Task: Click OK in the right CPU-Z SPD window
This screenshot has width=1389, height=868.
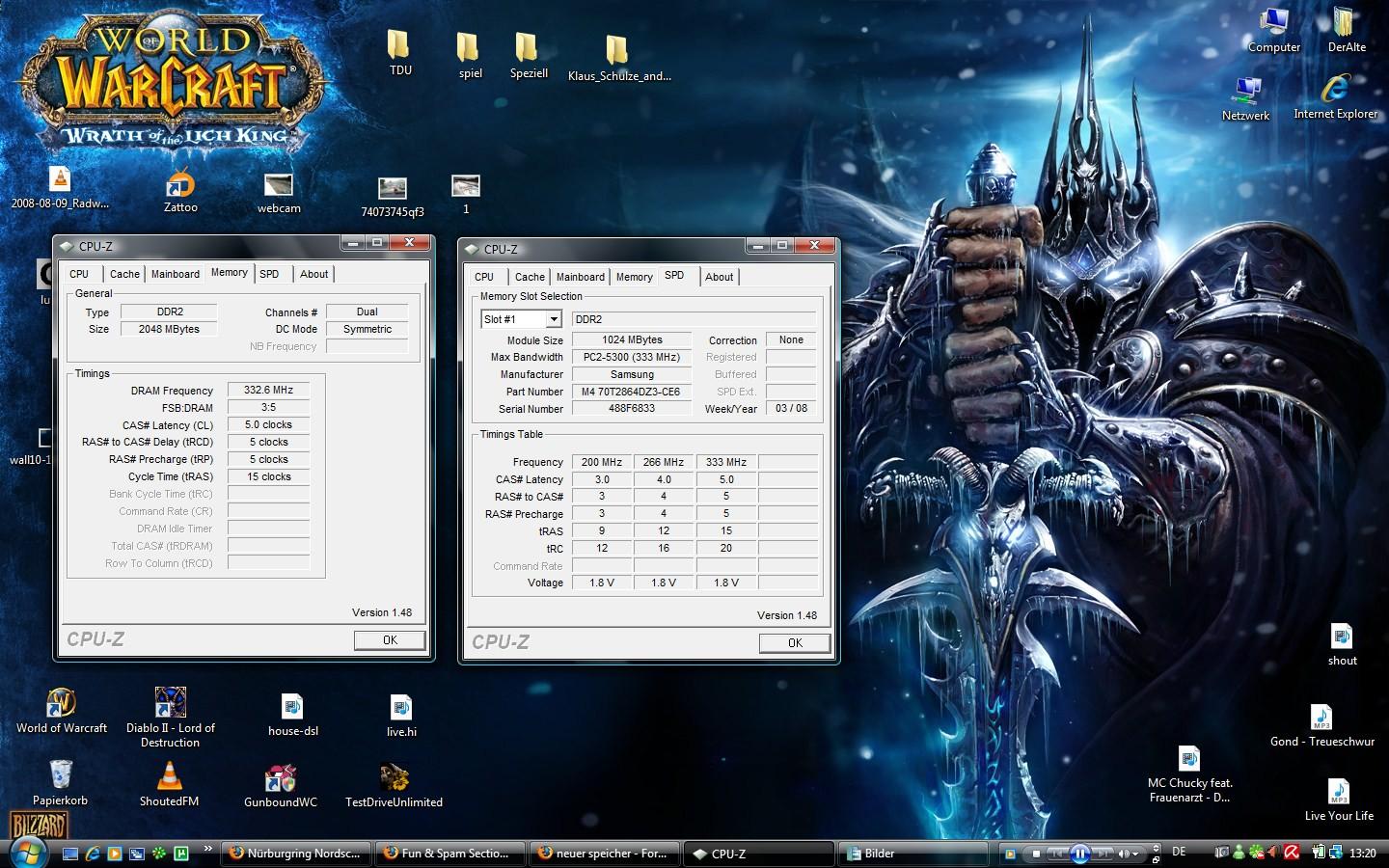Action: [795, 643]
